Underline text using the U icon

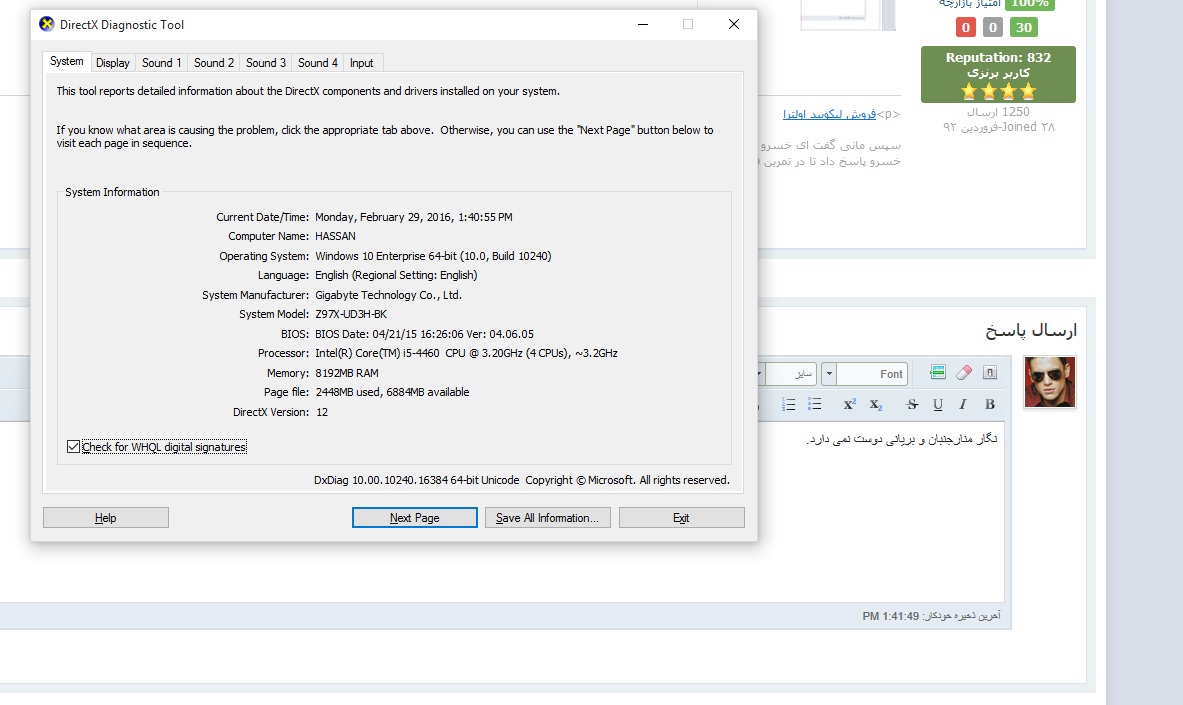click(x=938, y=404)
